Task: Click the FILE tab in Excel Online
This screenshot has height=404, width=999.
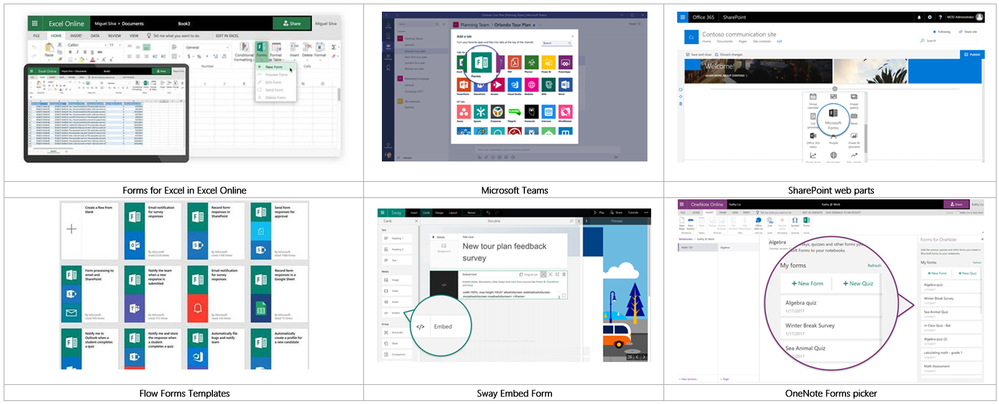Action: (x=37, y=36)
